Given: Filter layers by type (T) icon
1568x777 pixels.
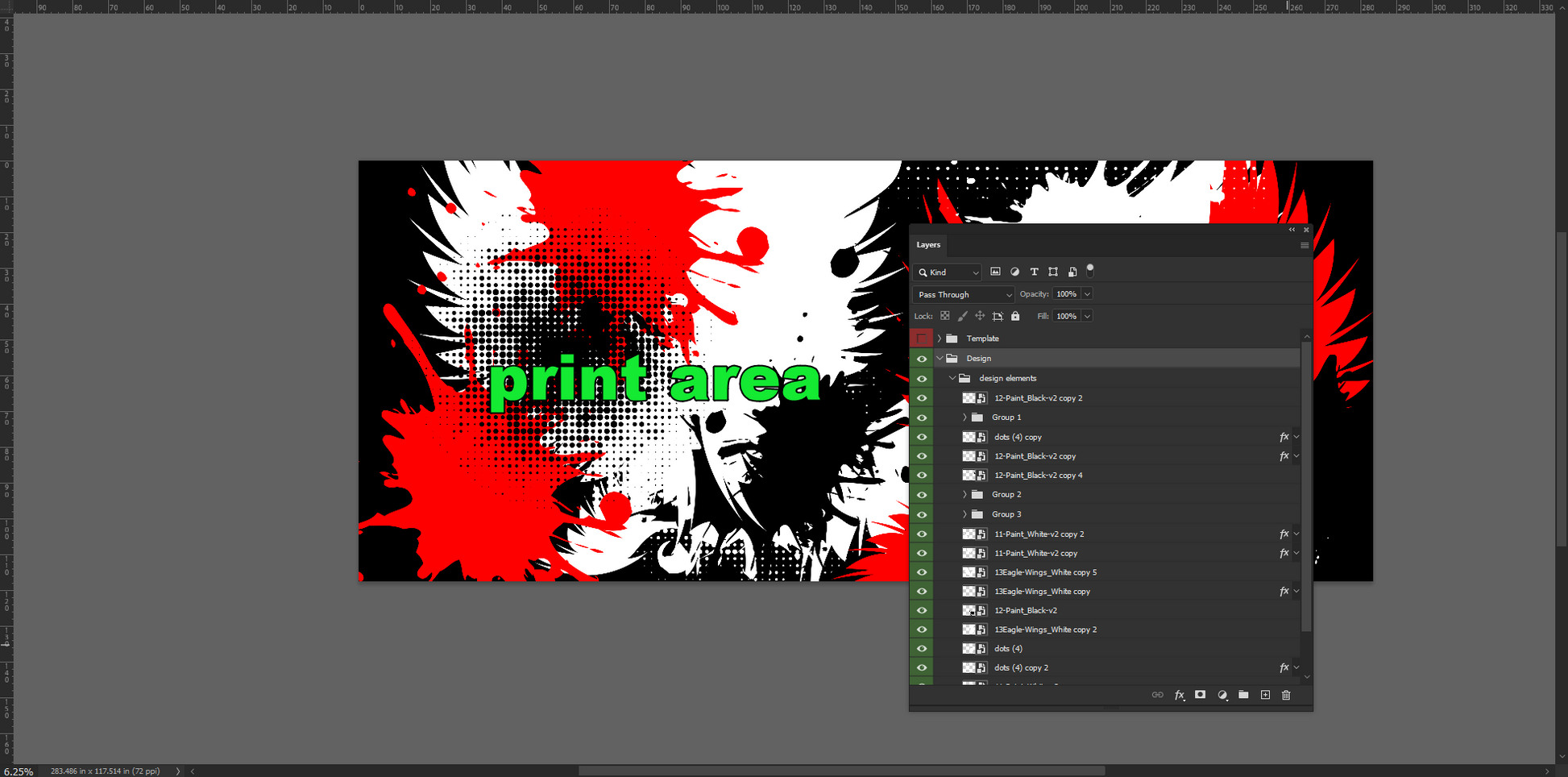Looking at the screenshot, I should coord(1034,272).
